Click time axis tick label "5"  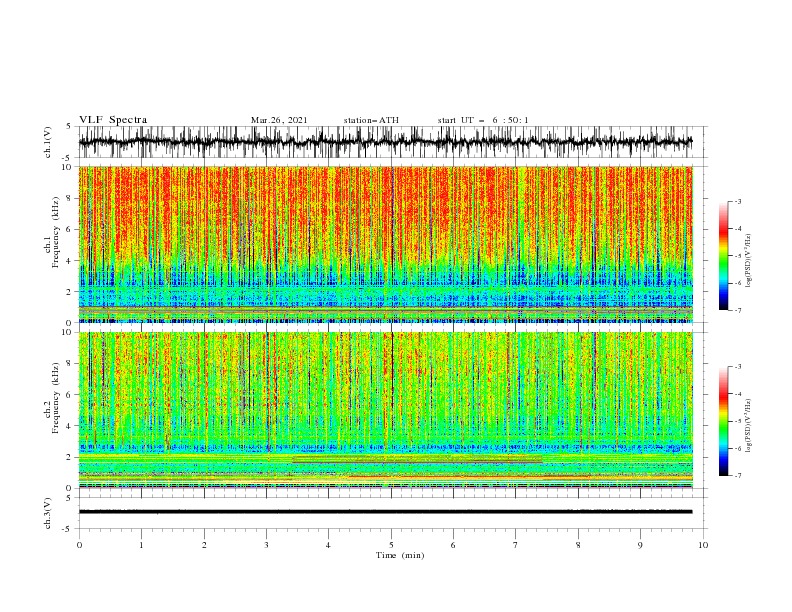pyautogui.click(x=391, y=545)
